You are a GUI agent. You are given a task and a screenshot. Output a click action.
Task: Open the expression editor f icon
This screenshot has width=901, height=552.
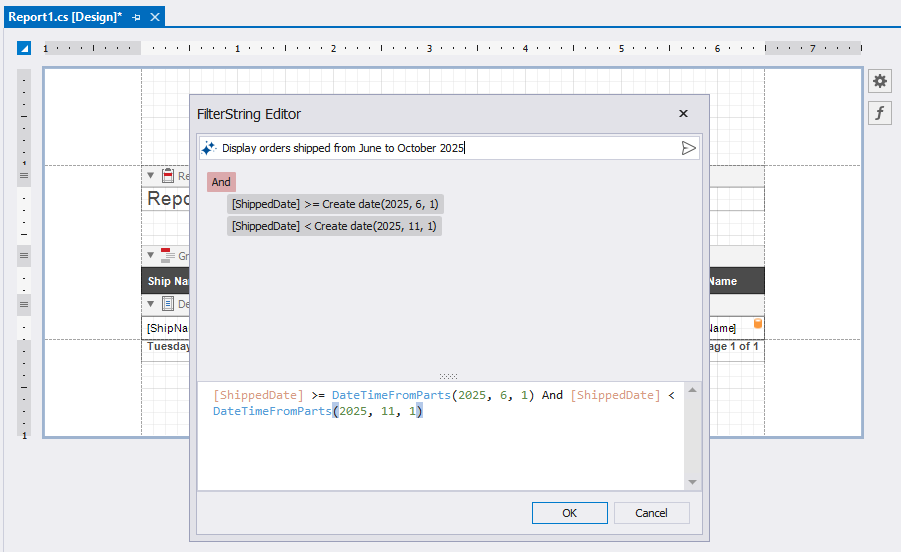tap(880, 113)
